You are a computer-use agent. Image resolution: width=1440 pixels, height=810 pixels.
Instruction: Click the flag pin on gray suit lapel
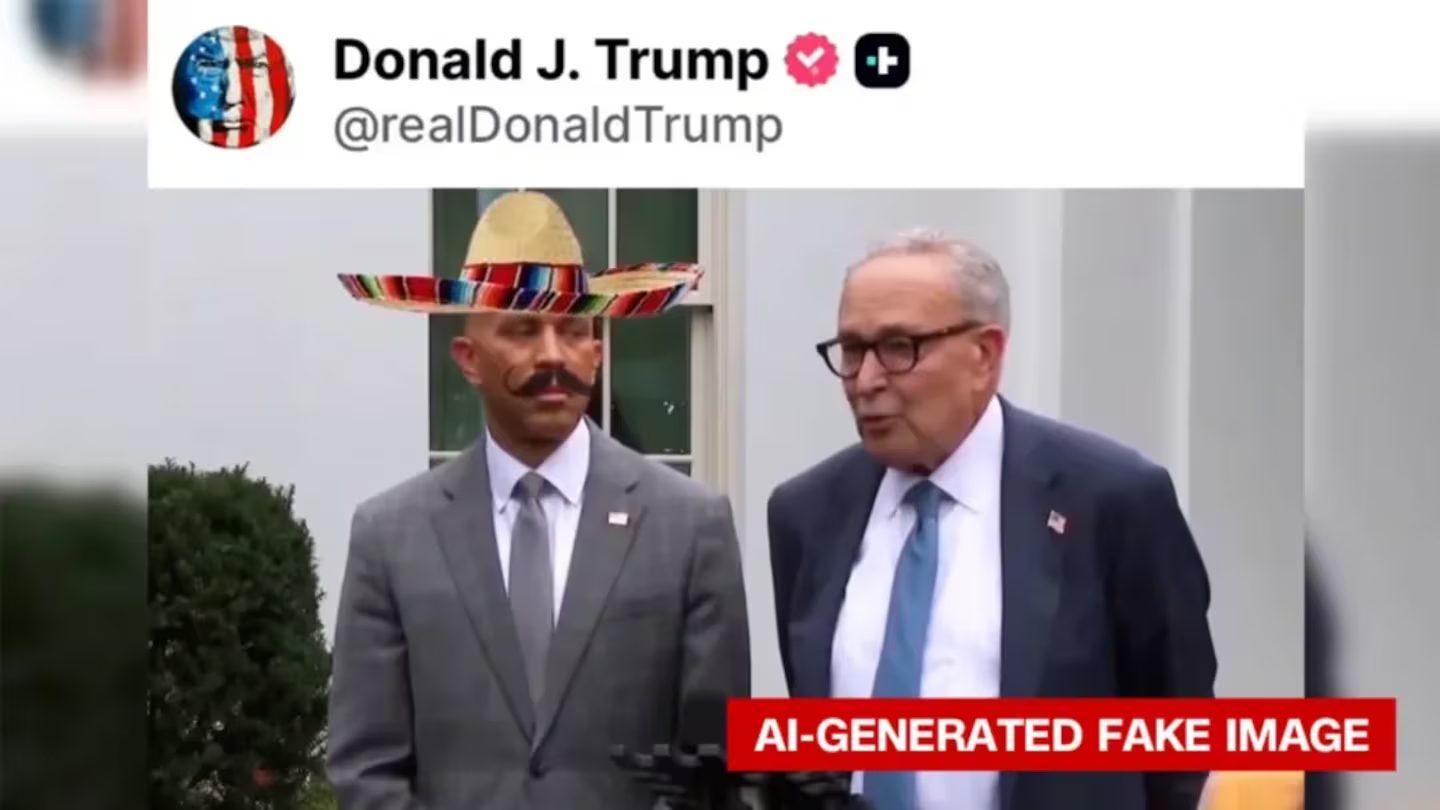point(618,518)
